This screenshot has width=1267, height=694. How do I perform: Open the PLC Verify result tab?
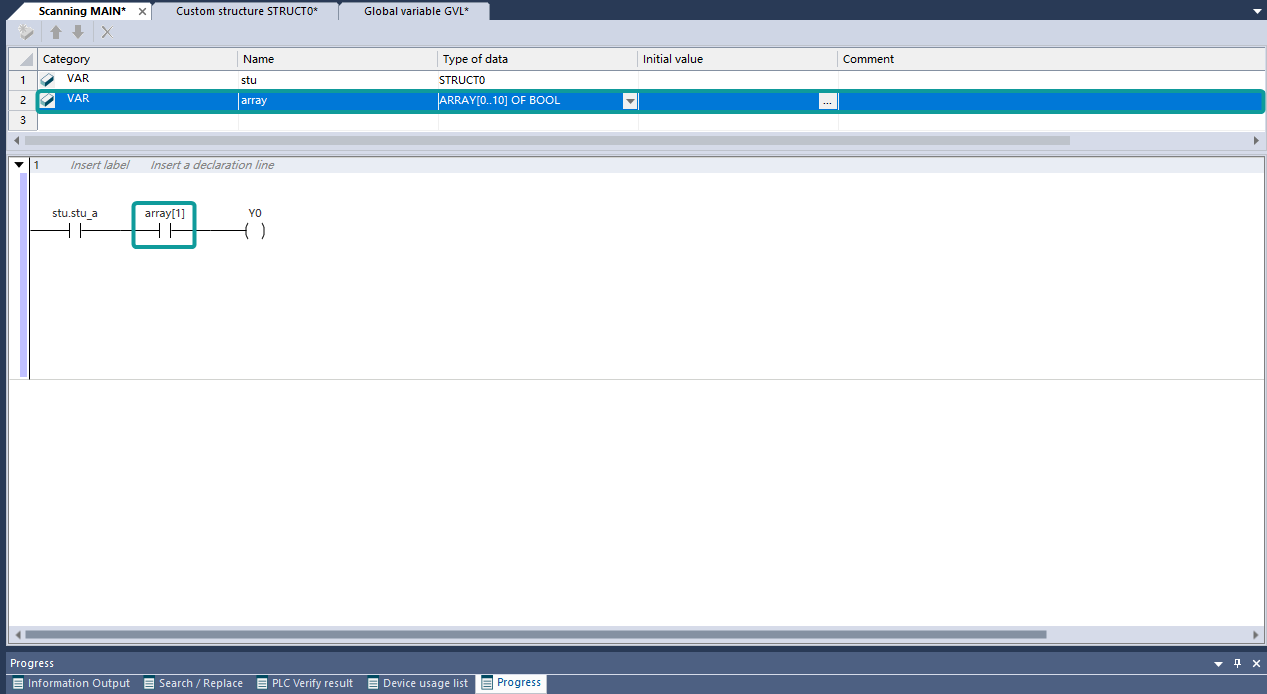304,683
